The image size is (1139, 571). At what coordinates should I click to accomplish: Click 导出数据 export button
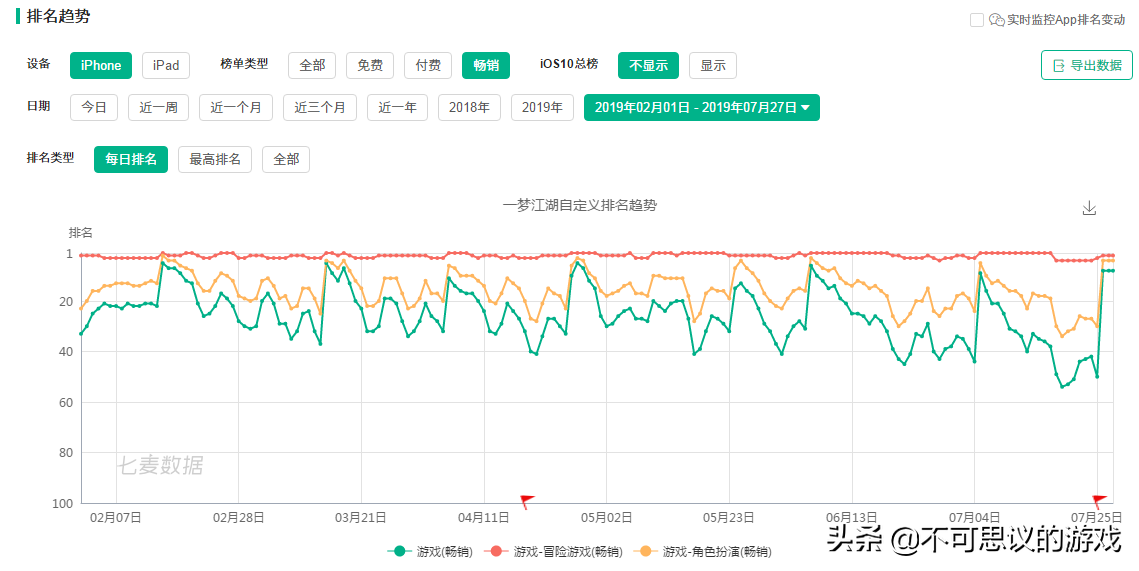tap(1086, 65)
